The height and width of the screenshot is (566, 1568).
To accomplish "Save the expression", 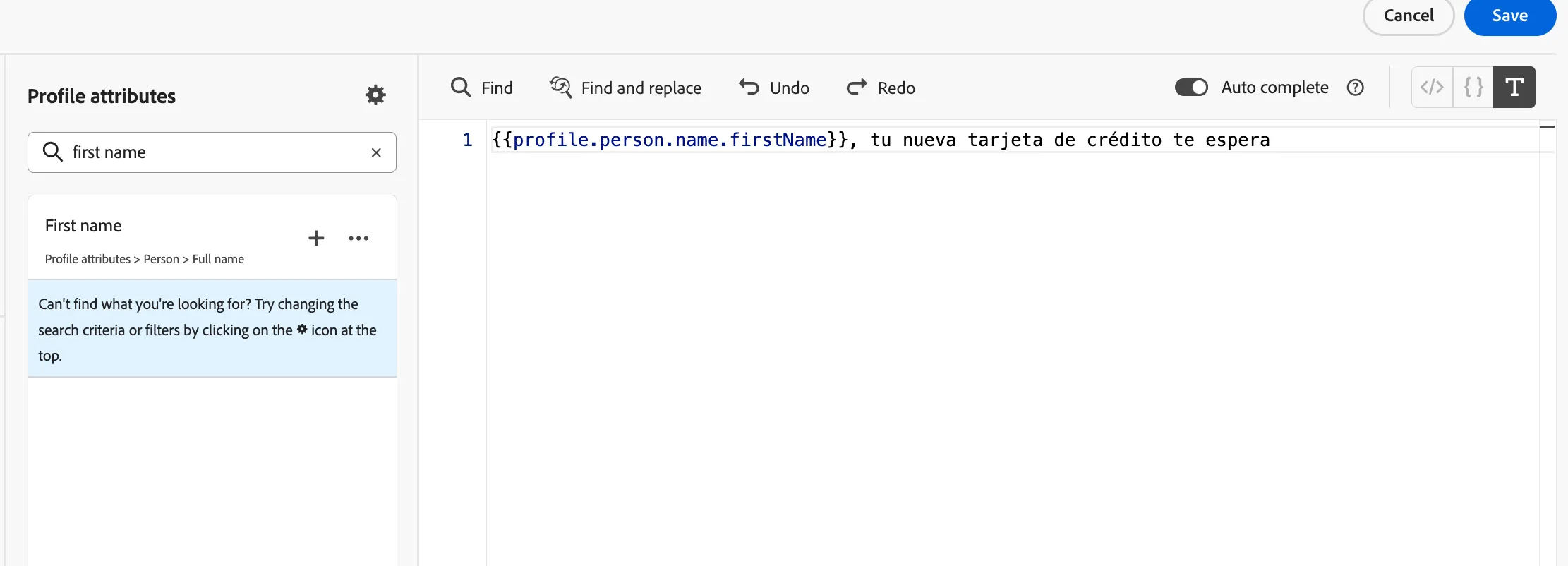I will [x=1510, y=16].
